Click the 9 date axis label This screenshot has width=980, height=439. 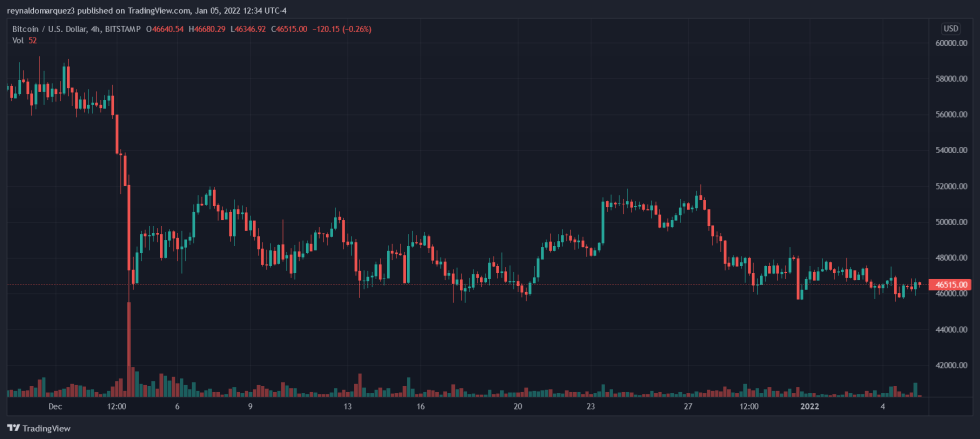[250, 406]
